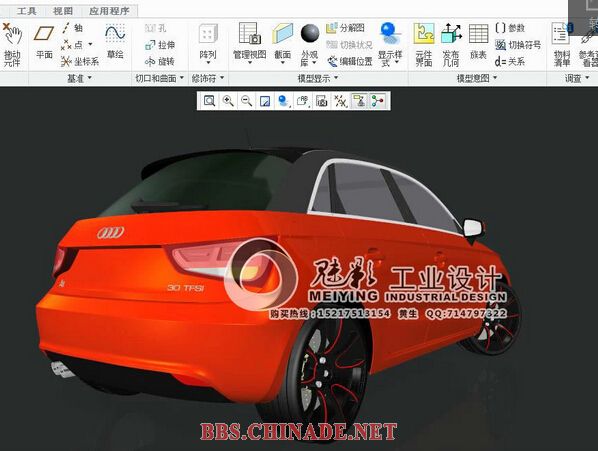The height and width of the screenshot is (451, 598).
Task: Open the 外观库 dropdown arrow
Action: click(x=314, y=63)
